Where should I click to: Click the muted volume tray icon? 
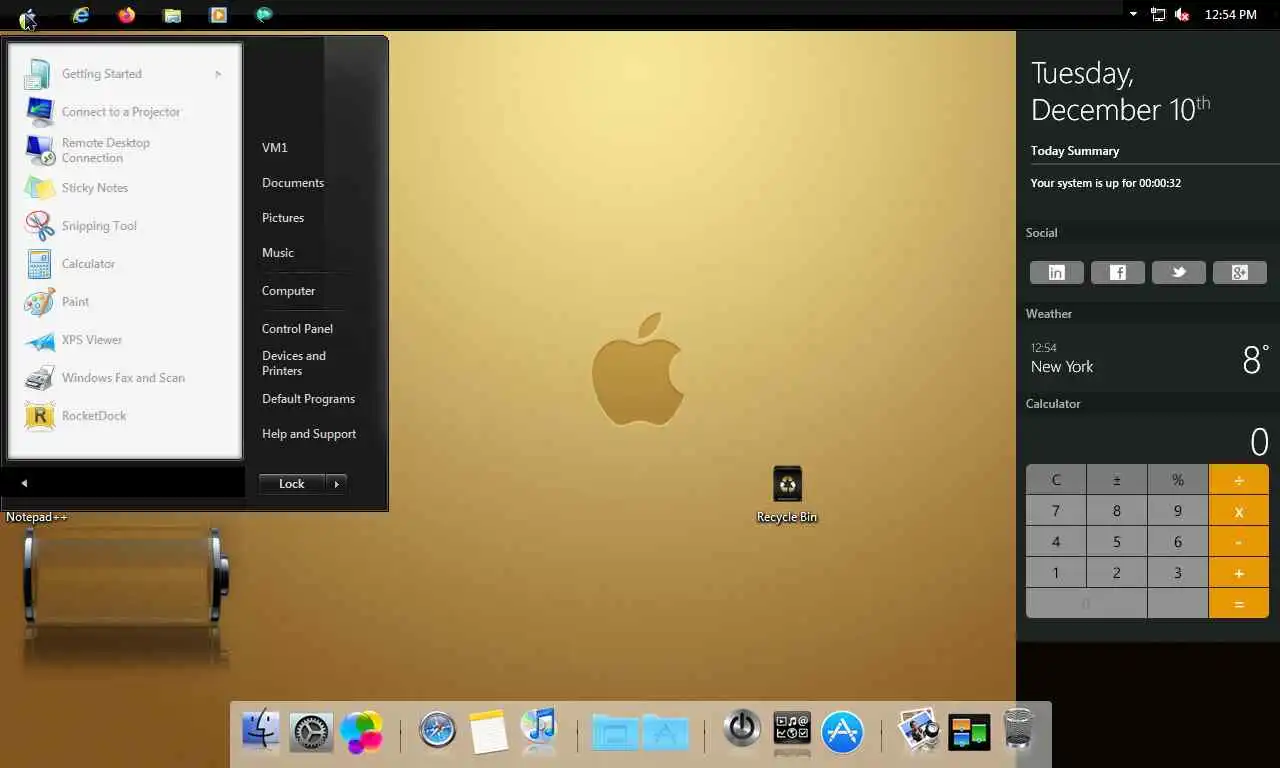1182,15
